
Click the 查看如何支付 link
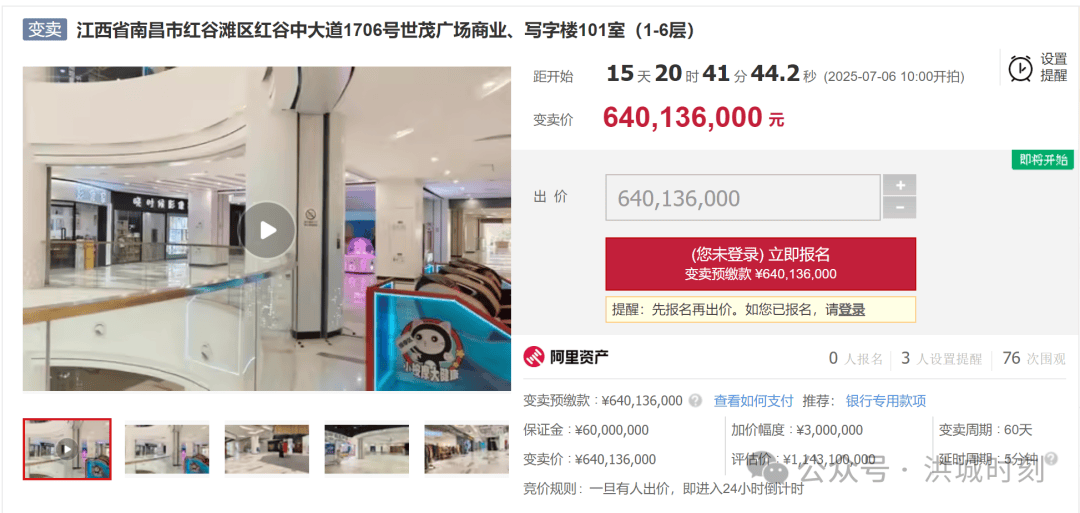(753, 401)
